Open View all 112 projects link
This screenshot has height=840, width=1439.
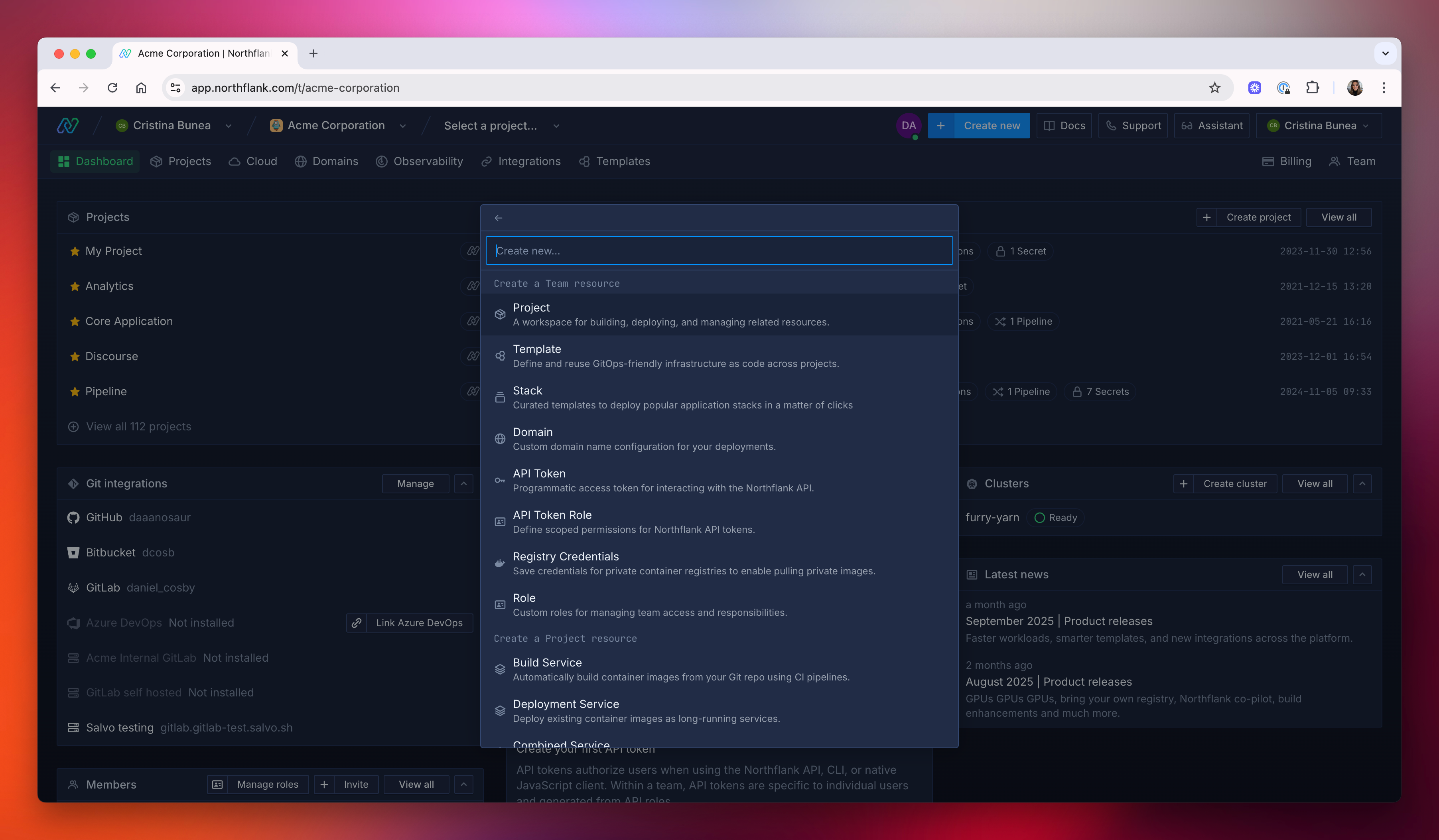(x=138, y=426)
